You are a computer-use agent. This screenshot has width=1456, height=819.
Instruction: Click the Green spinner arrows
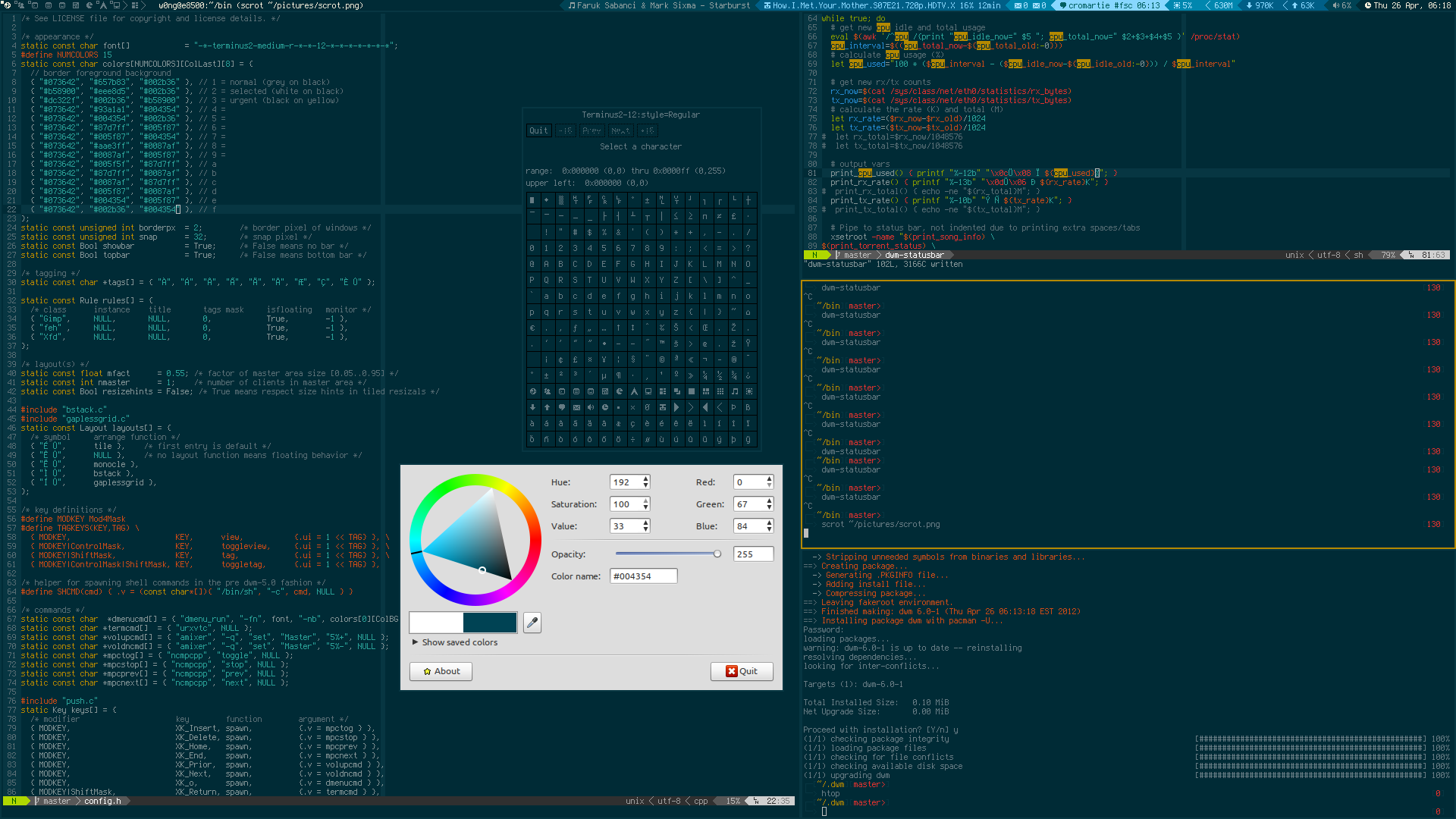point(769,504)
